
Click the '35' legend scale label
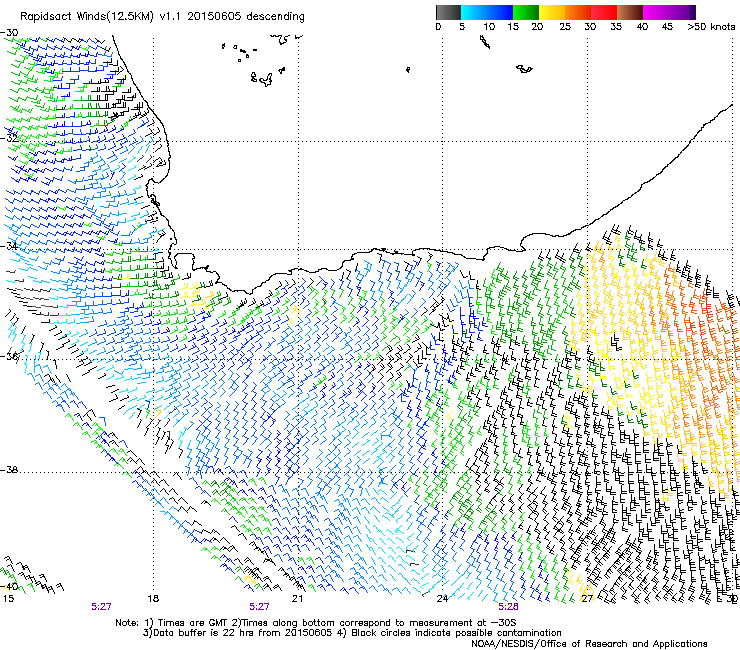pyautogui.click(x=616, y=27)
